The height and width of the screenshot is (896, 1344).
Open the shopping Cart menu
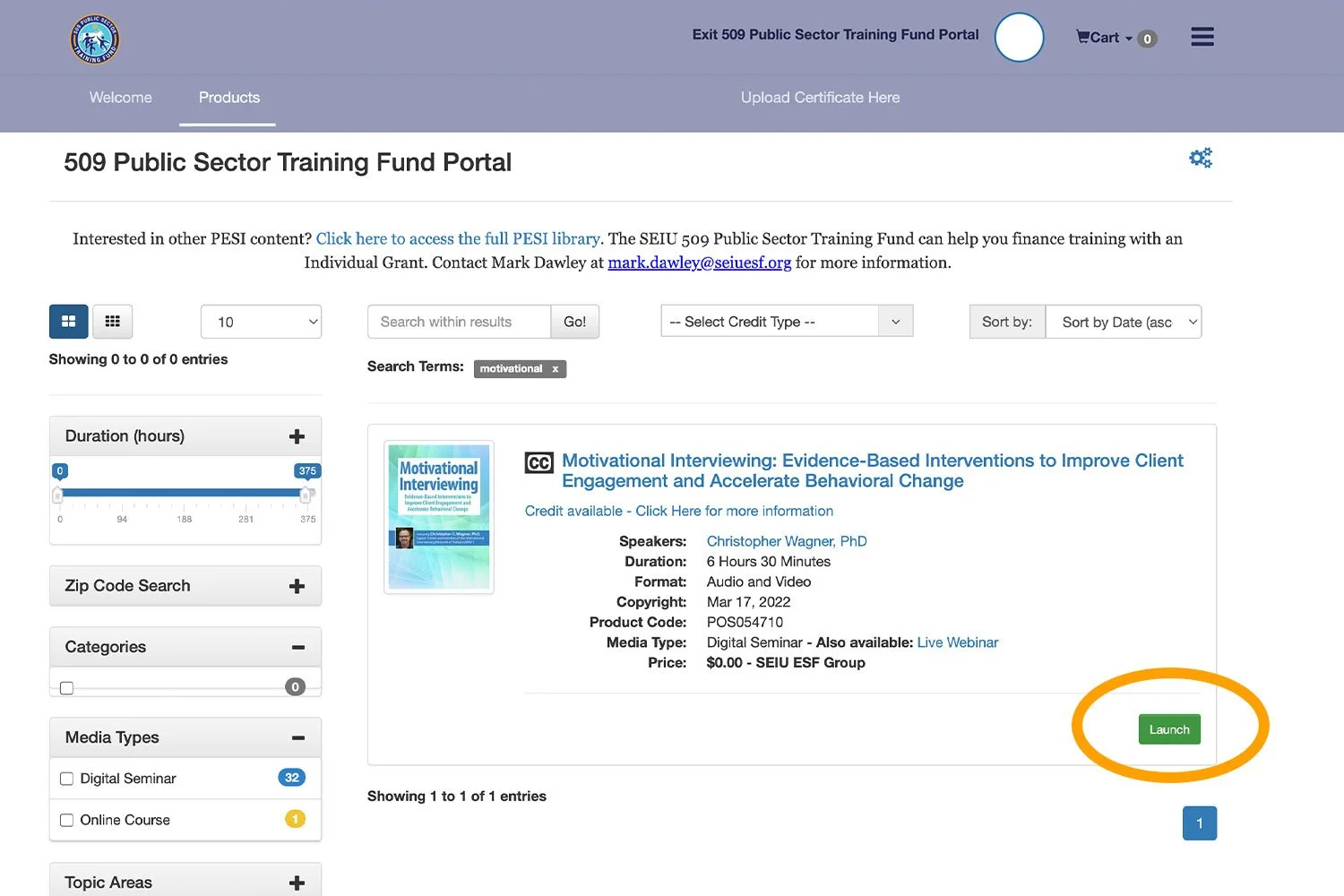pos(1114,37)
